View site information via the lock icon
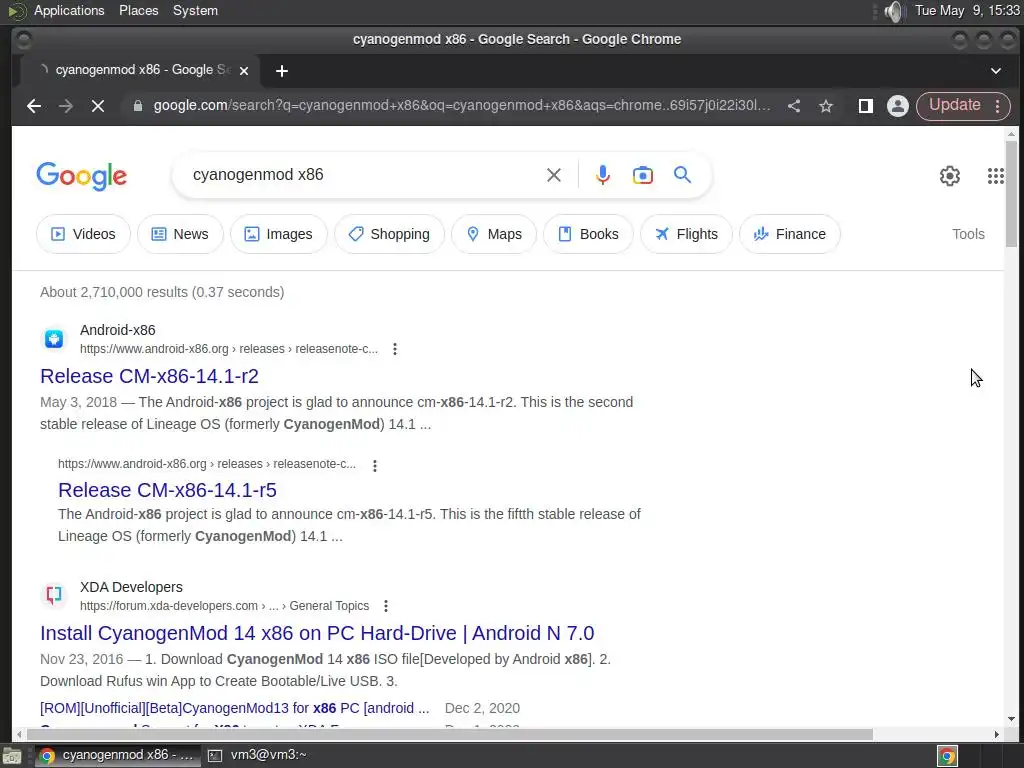This screenshot has width=1024, height=768. [x=138, y=106]
